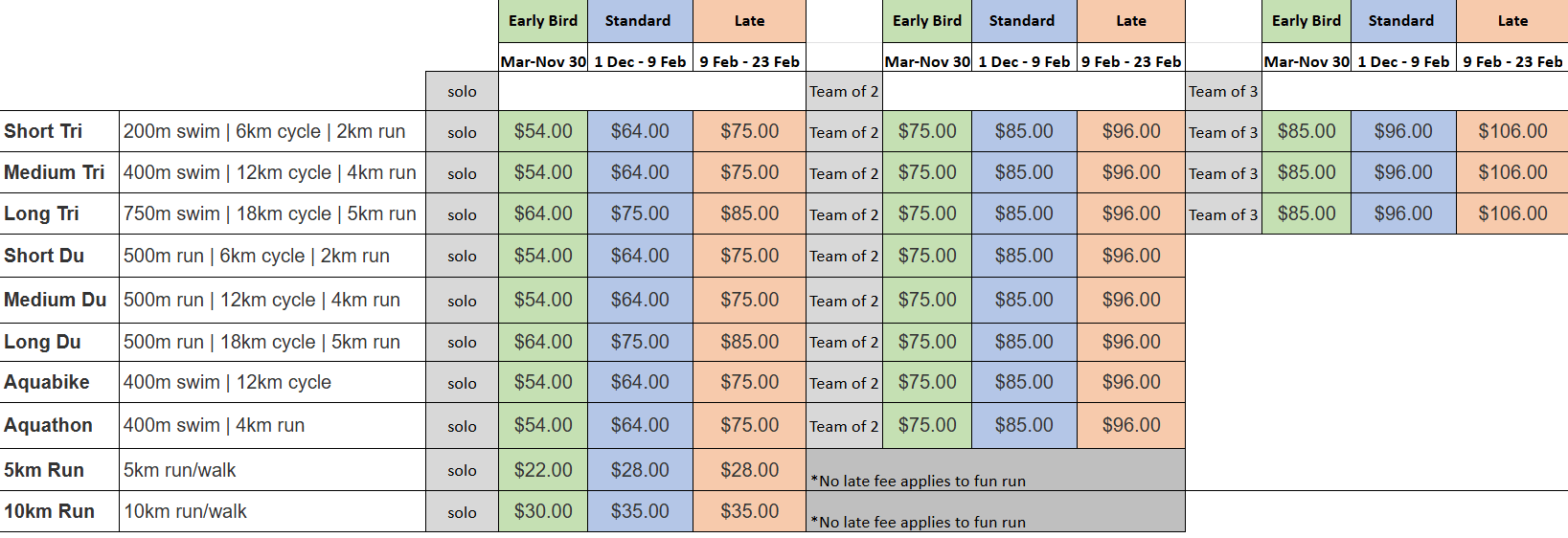Click the Medium Du row label
This screenshot has height=538, width=1568.
(55, 300)
